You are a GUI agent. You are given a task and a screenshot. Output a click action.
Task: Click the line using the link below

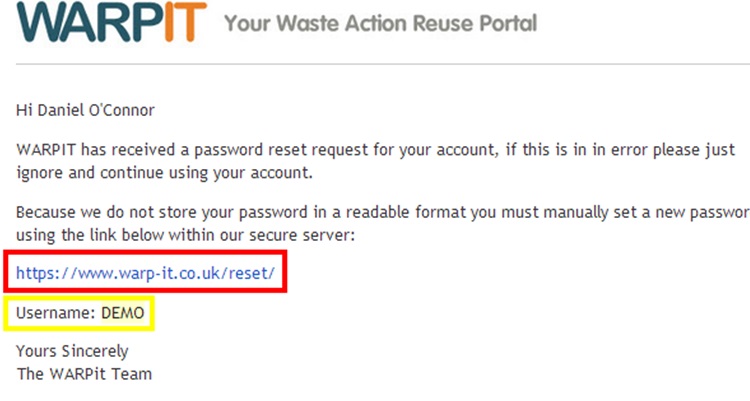pyautogui.click(x=186, y=235)
